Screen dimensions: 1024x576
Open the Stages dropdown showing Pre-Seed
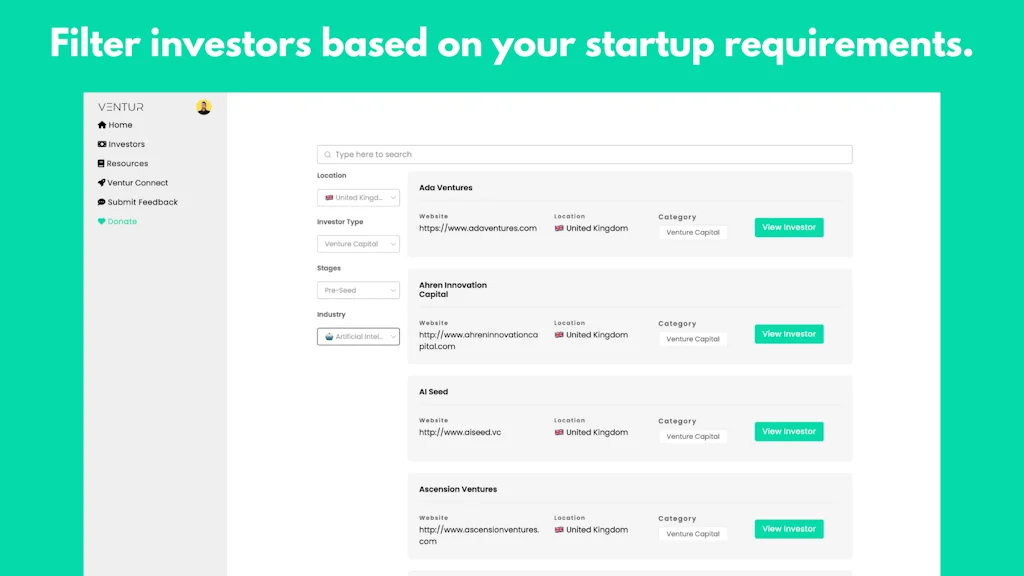click(358, 290)
